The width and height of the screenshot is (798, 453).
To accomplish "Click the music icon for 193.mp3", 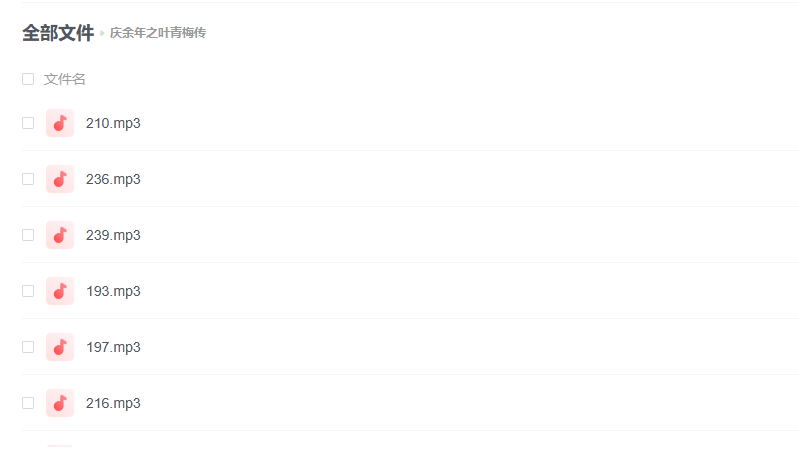I will click(60, 291).
